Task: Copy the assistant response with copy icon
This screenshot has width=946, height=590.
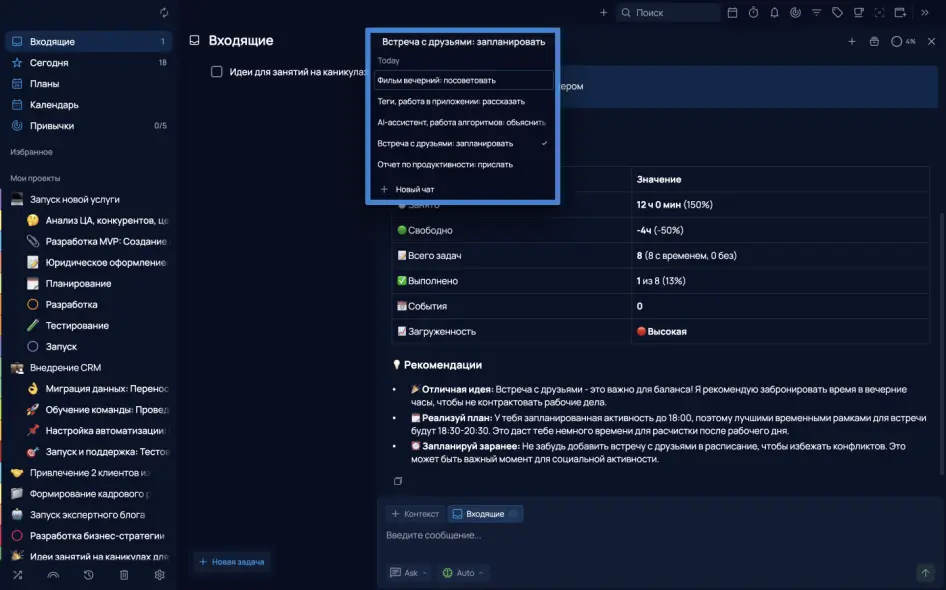Action: tap(398, 481)
